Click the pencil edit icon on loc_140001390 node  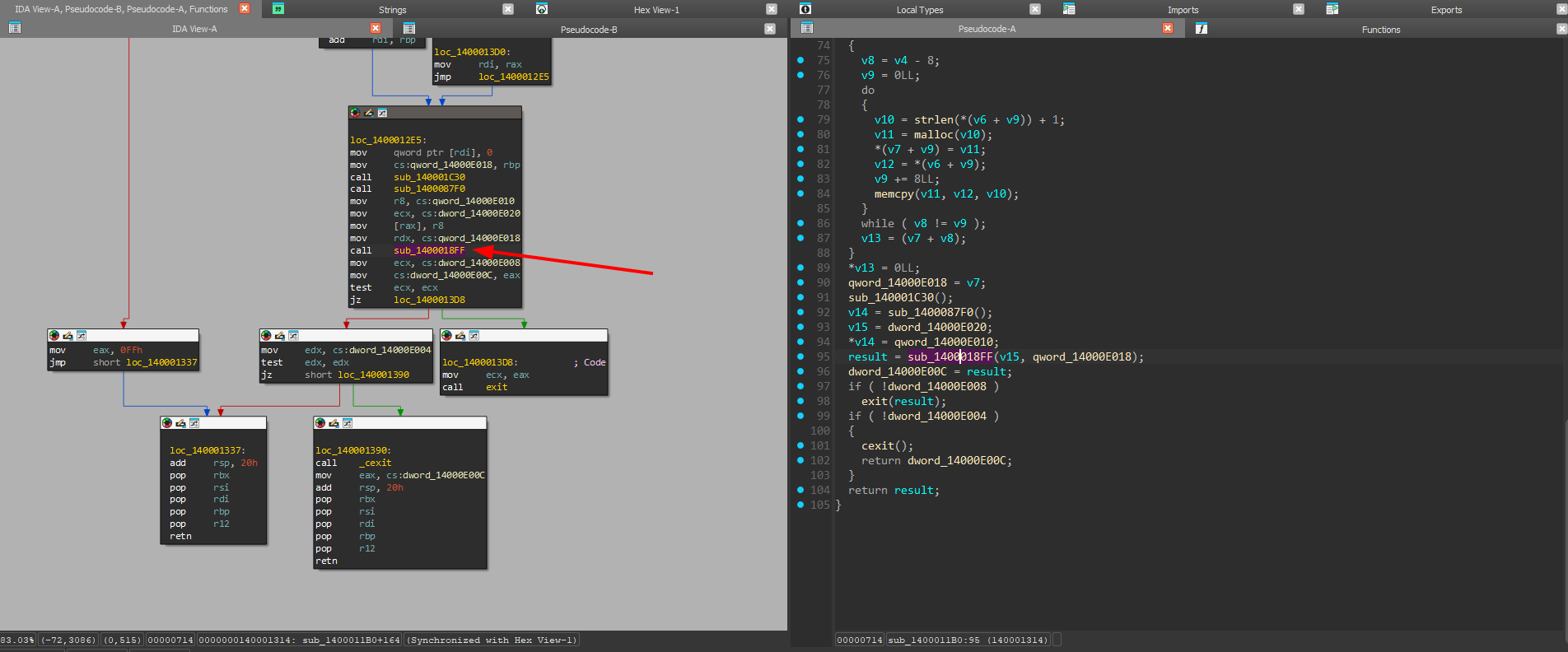click(334, 423)
